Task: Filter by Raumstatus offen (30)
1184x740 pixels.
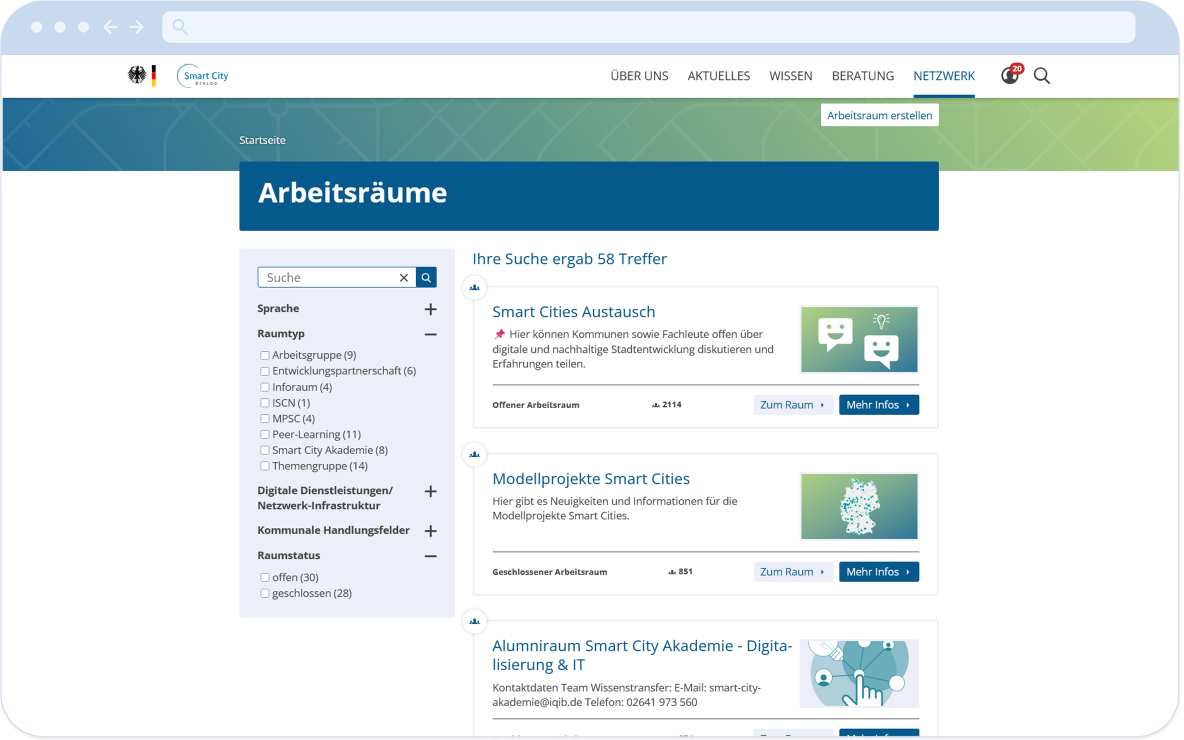Action: tap(265, 578)
